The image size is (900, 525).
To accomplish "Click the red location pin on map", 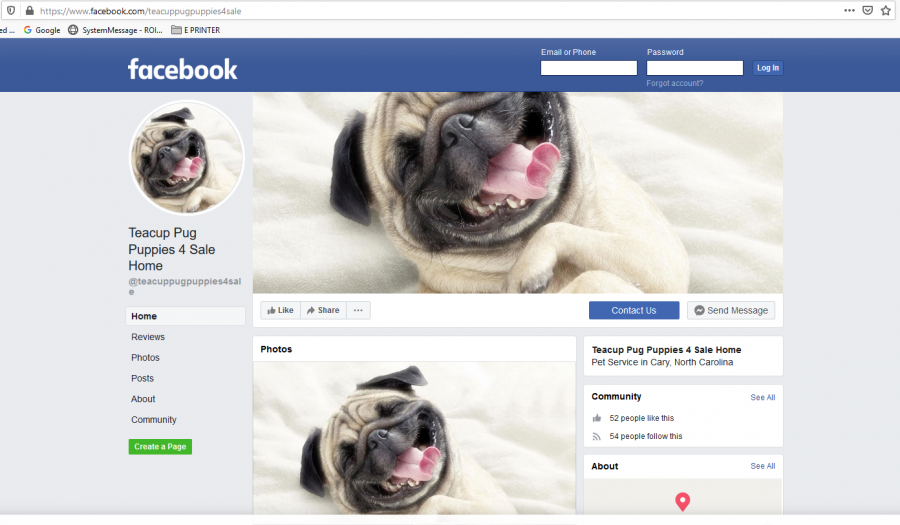I will [682, 501].
